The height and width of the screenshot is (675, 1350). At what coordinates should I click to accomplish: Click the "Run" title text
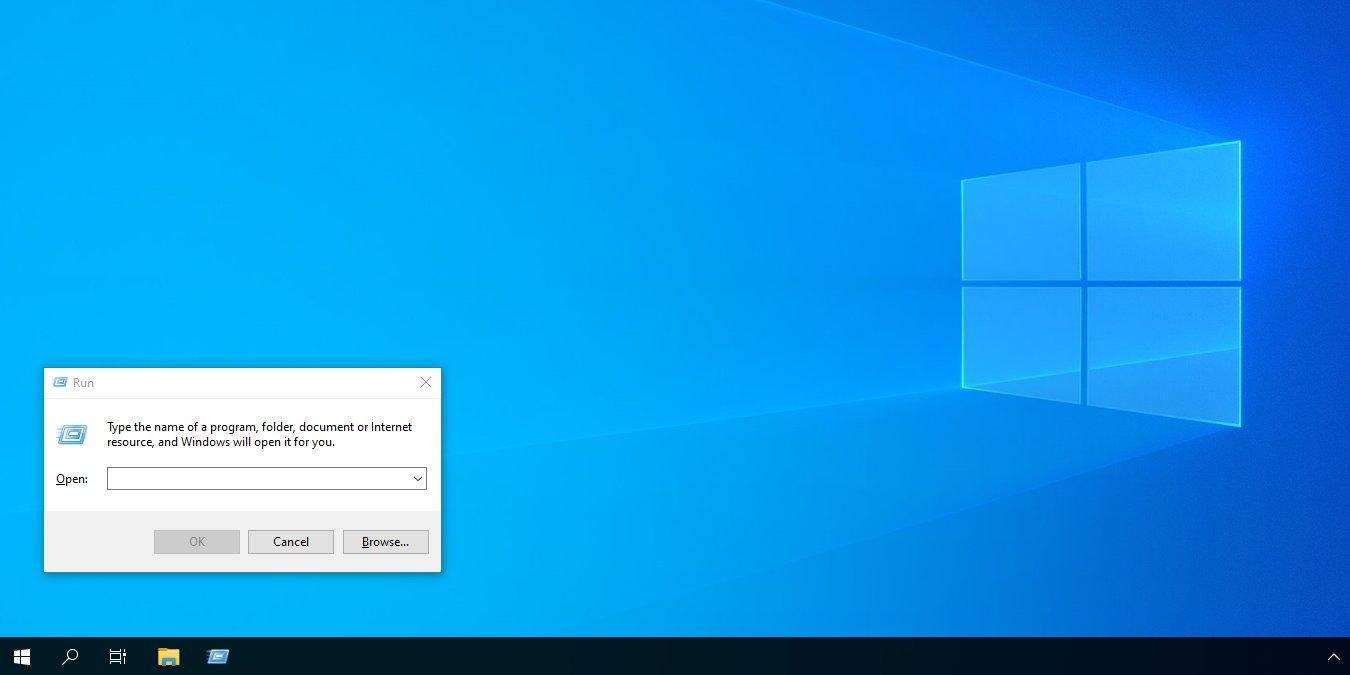click(x=83, y=383)
